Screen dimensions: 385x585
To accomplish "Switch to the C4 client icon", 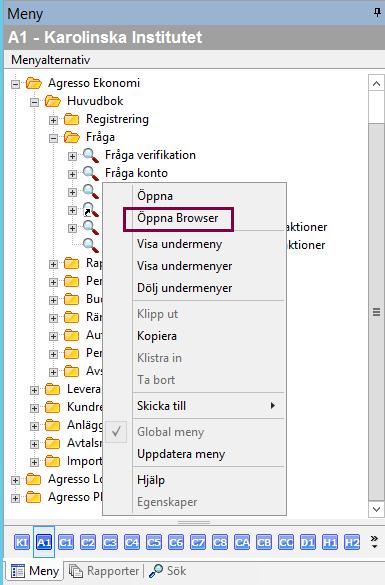I will 132,542.
